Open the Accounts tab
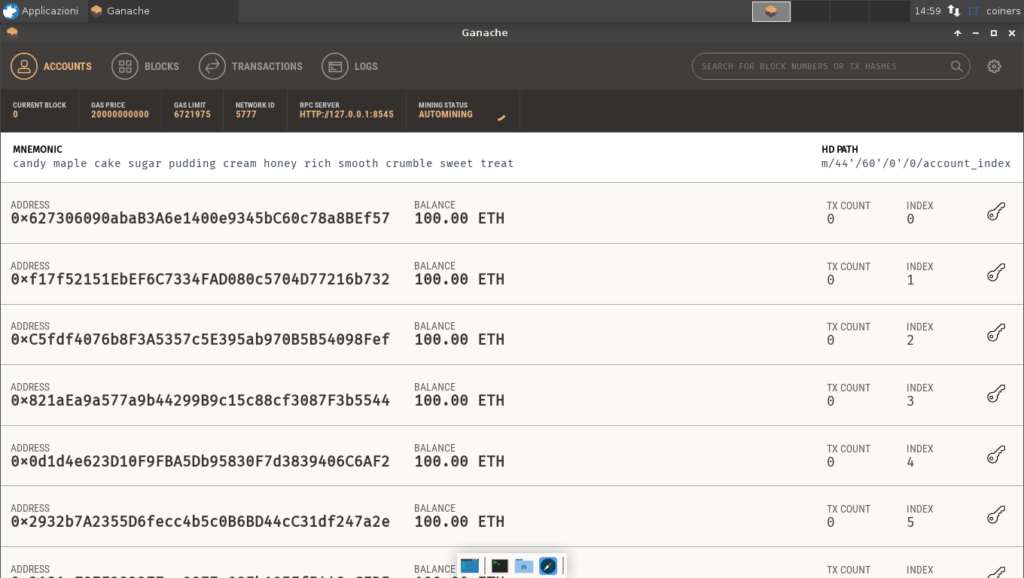Image resolution: width=1024 pixels, height=578 pixels. pyautogui.click(x=51, y=67)
